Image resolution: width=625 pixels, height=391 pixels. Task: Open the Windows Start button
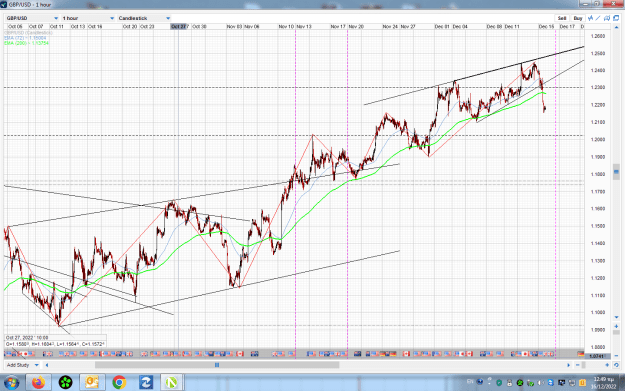coord(11,383)
